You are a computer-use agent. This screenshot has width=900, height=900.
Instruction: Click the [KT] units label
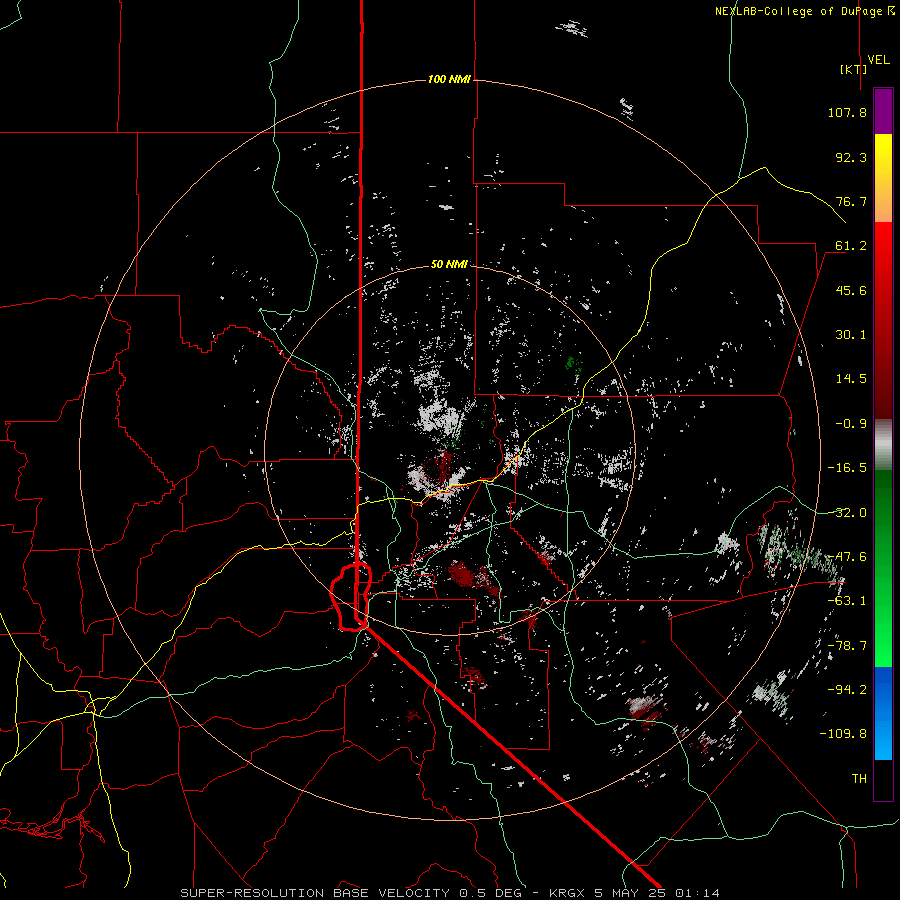tap(853, 69)
